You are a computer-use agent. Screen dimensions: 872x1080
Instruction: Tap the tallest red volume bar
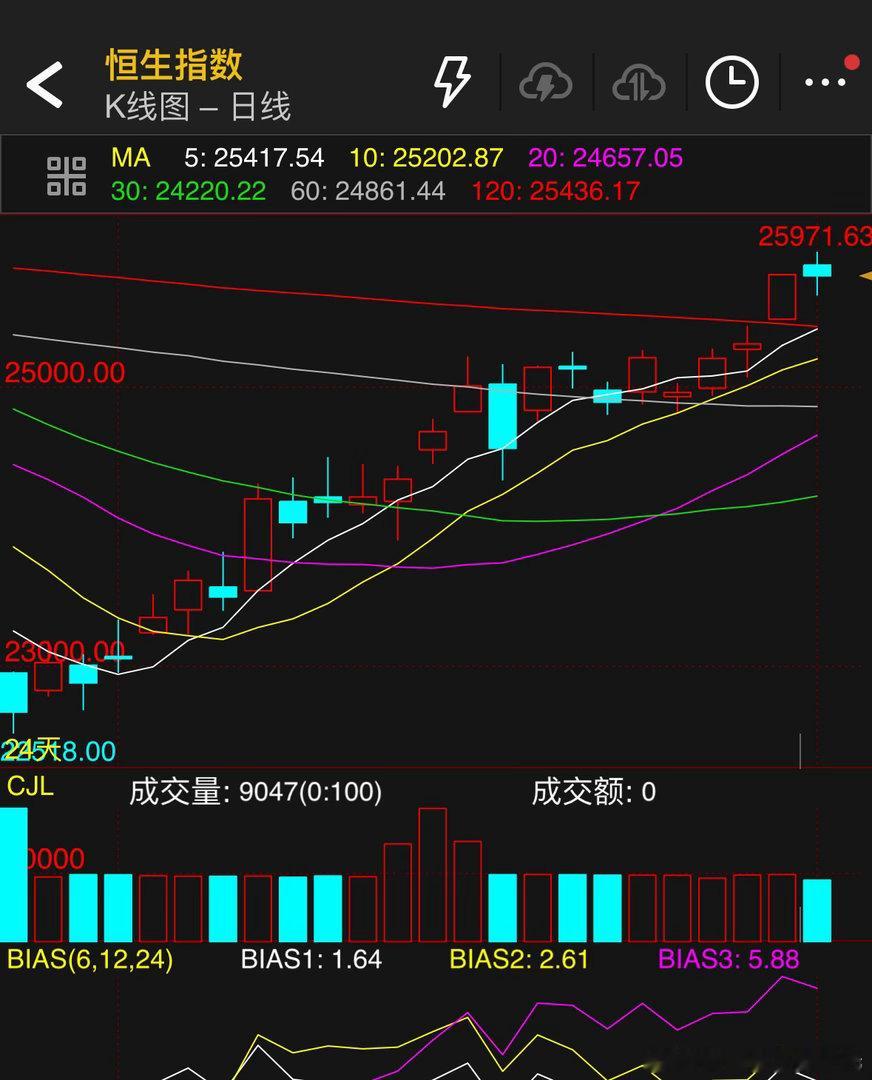coord(433,875)
